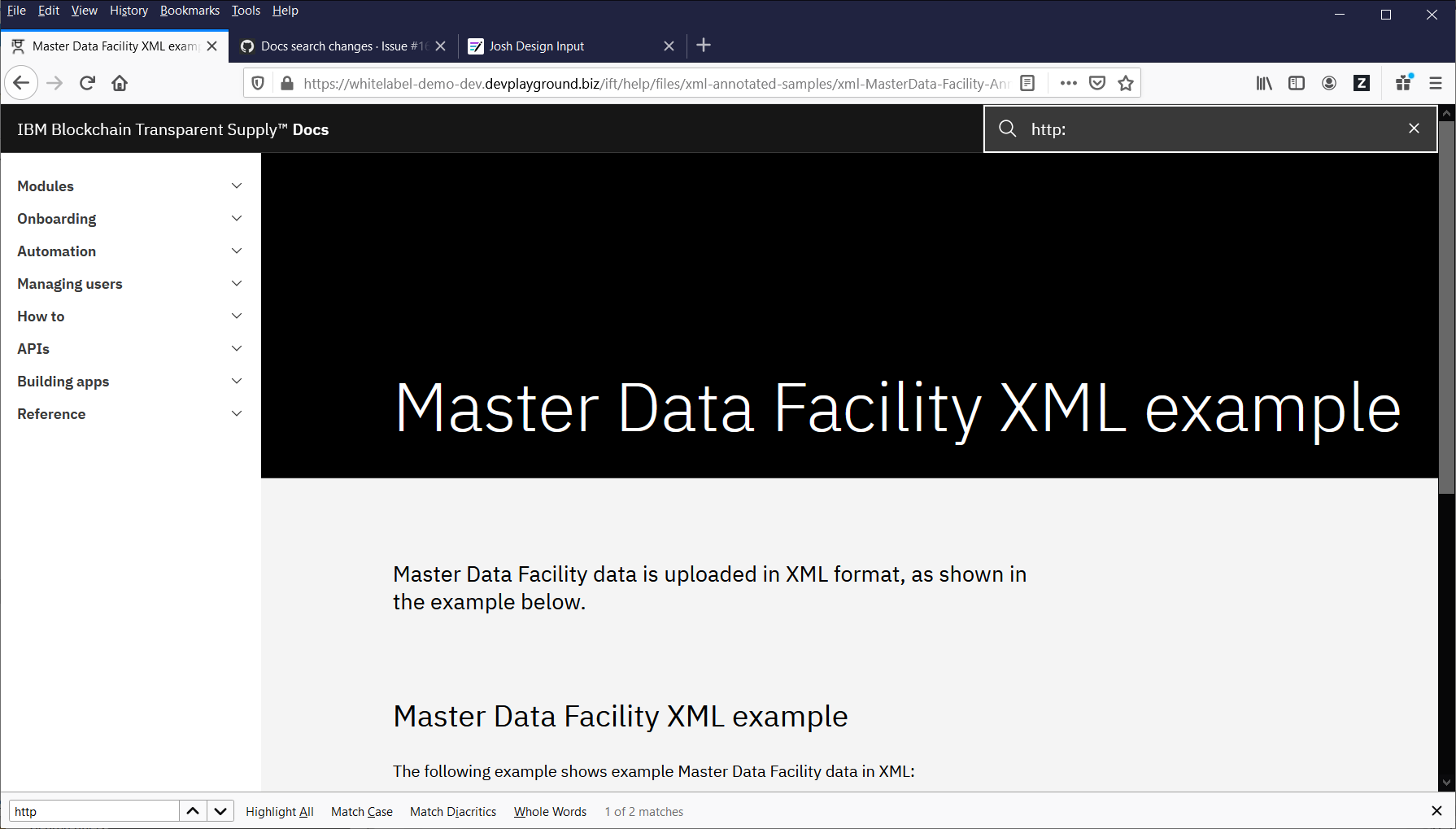Open the Edit menu
The width and height of the screenshot is (1456, 829).
[49, 11]
